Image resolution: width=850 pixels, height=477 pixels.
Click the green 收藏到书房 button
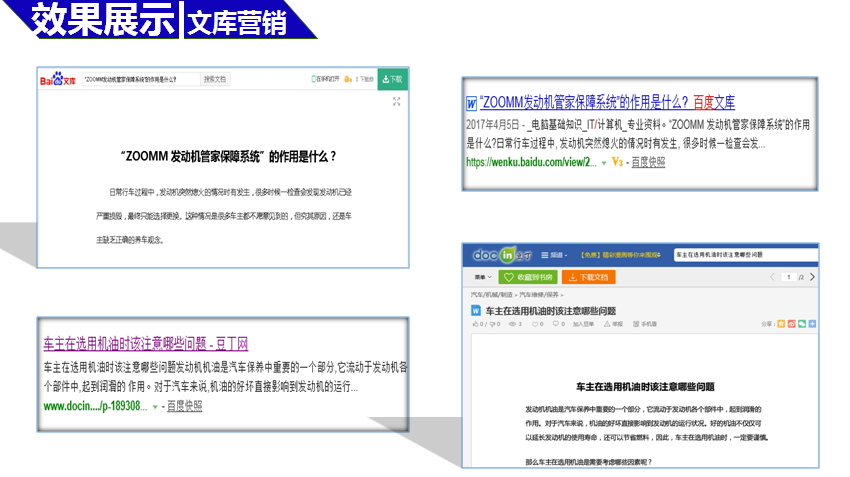click(528, 277)
